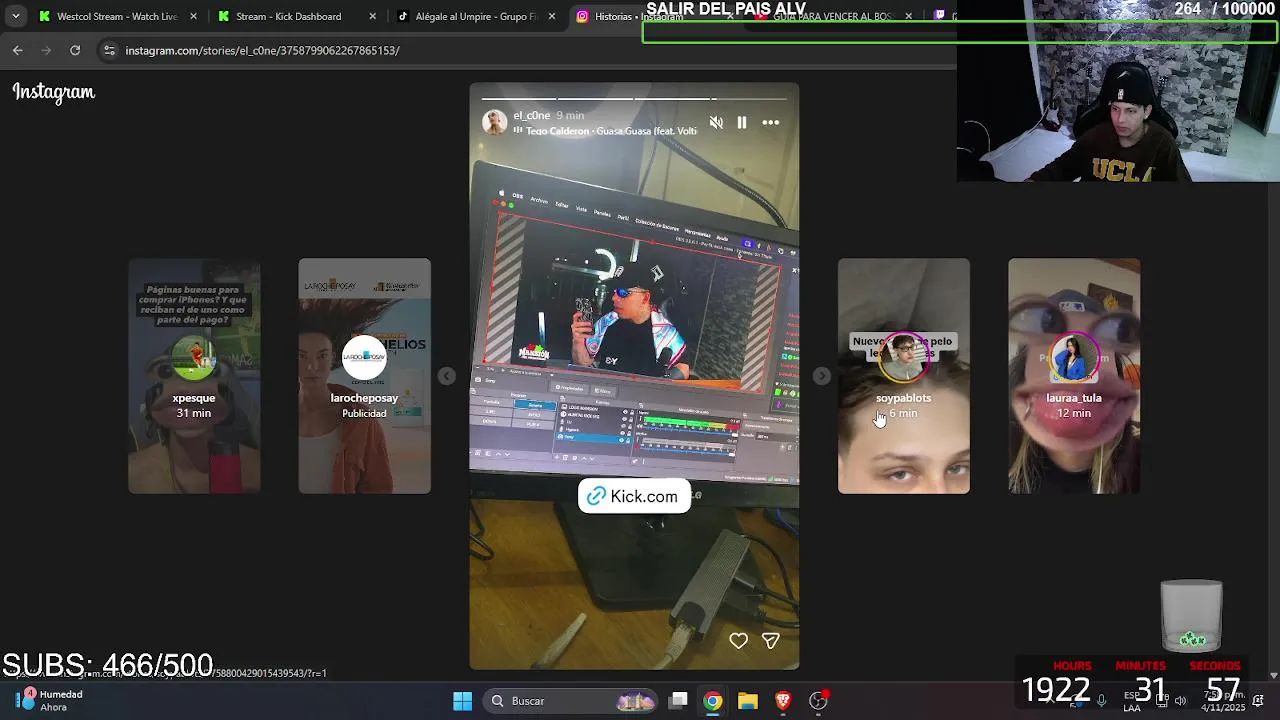
Task: Close the Westcol Stream tab
Action: click(x=194, y=16)
